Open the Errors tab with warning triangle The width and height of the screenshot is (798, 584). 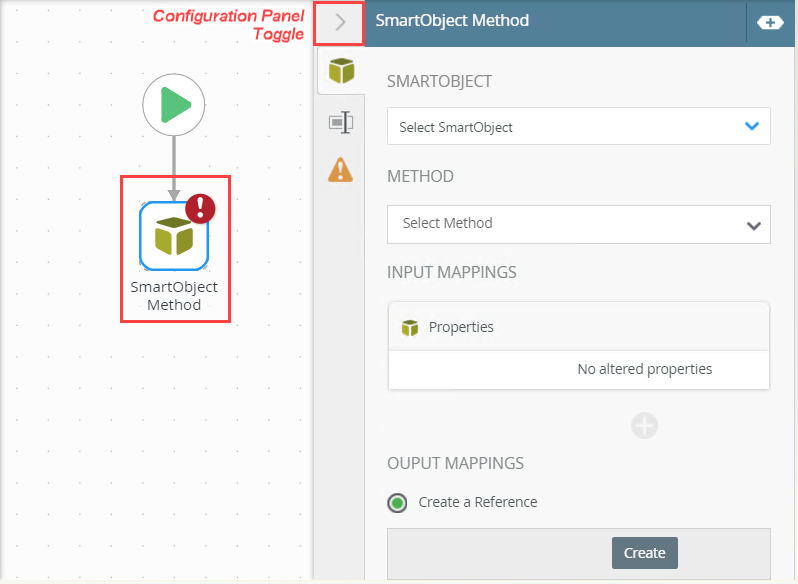pyautogui.click(x=340, y=170)
